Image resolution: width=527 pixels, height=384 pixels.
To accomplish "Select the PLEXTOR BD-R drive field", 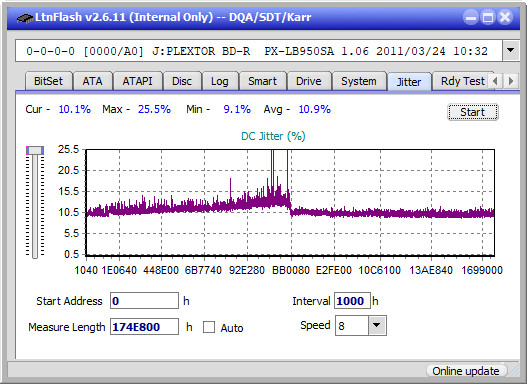I will [x=259, y=51].
